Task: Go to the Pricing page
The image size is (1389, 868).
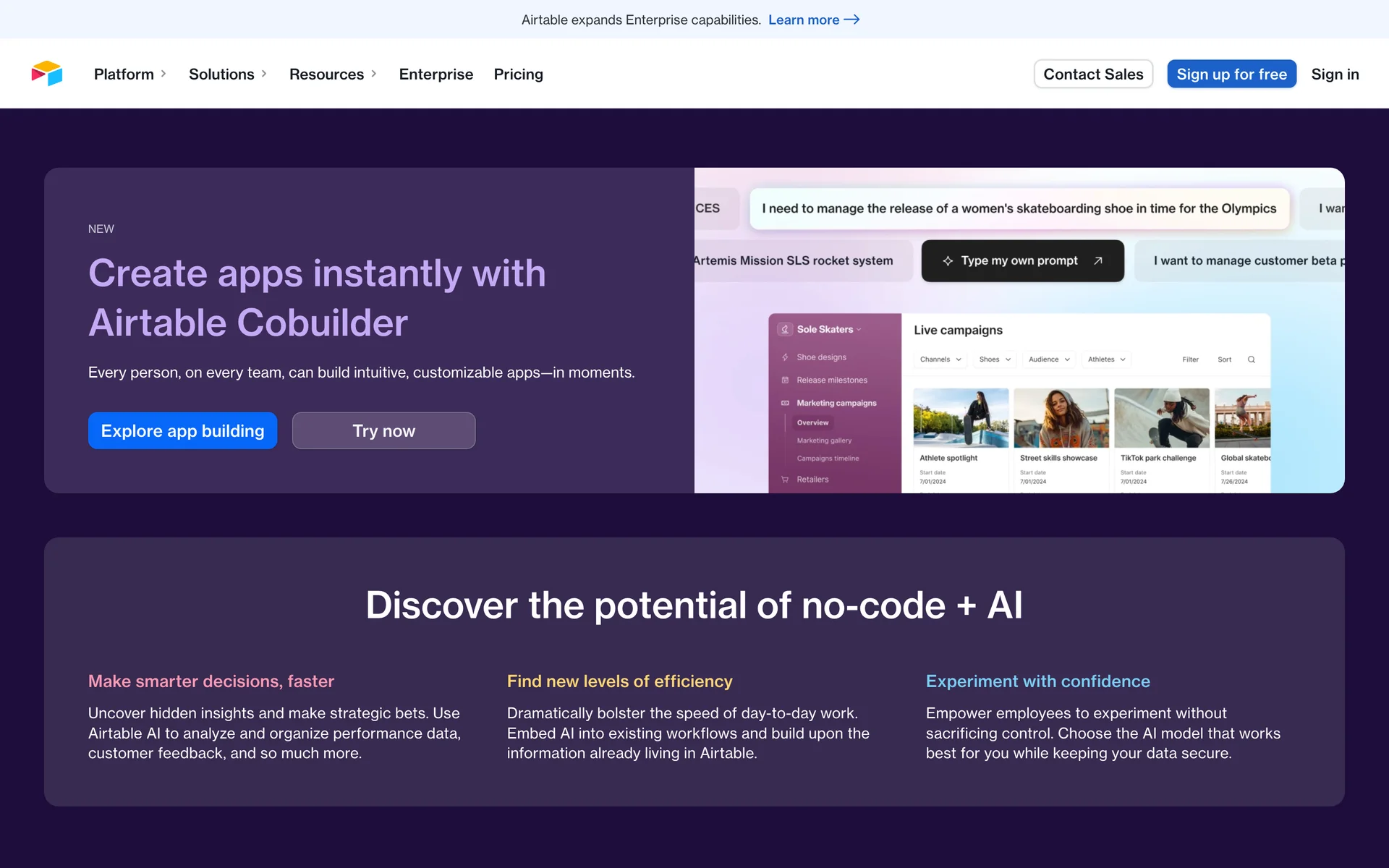Action: [x=518, y=75]
